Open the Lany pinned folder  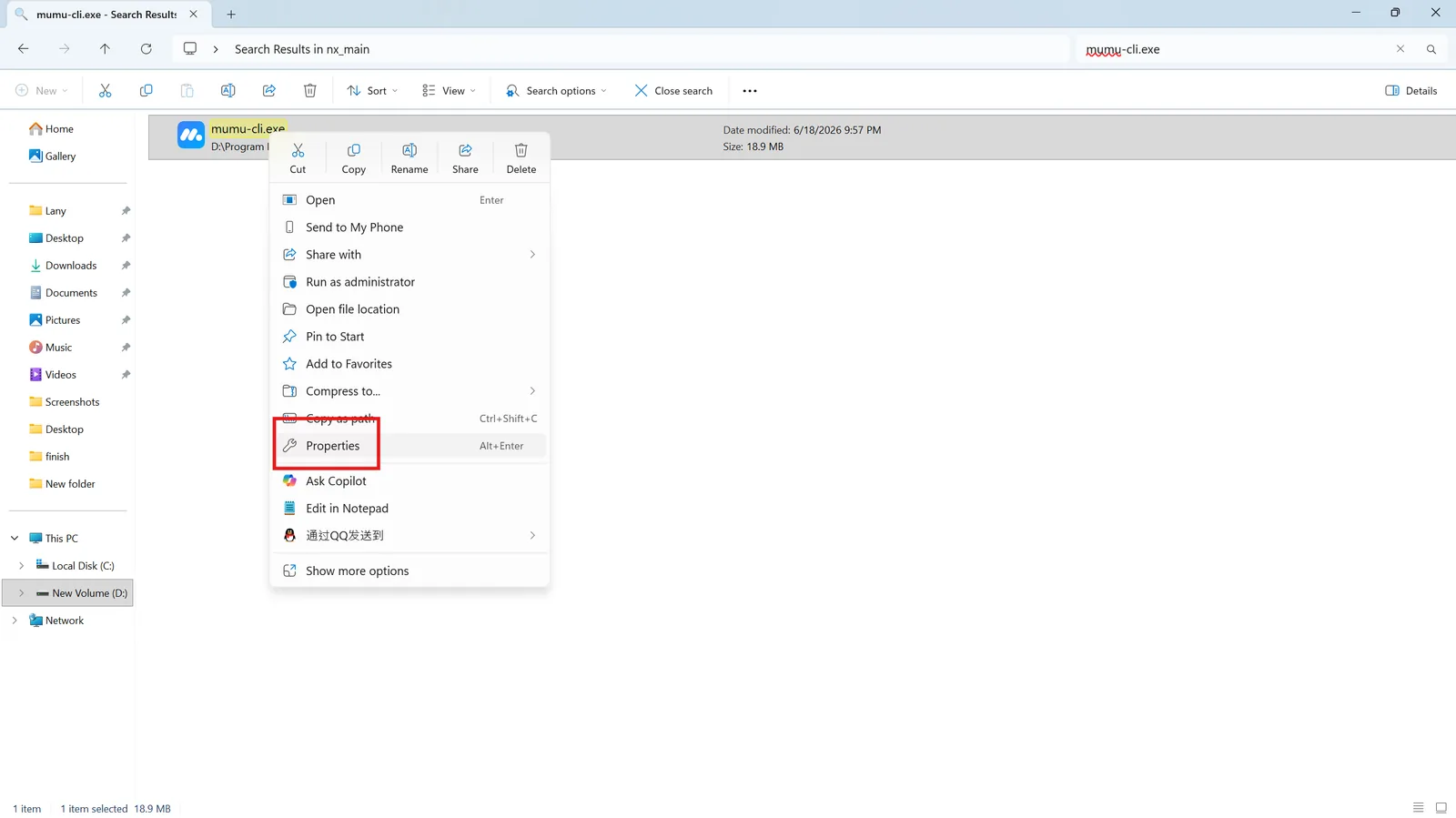click(48, 211)
